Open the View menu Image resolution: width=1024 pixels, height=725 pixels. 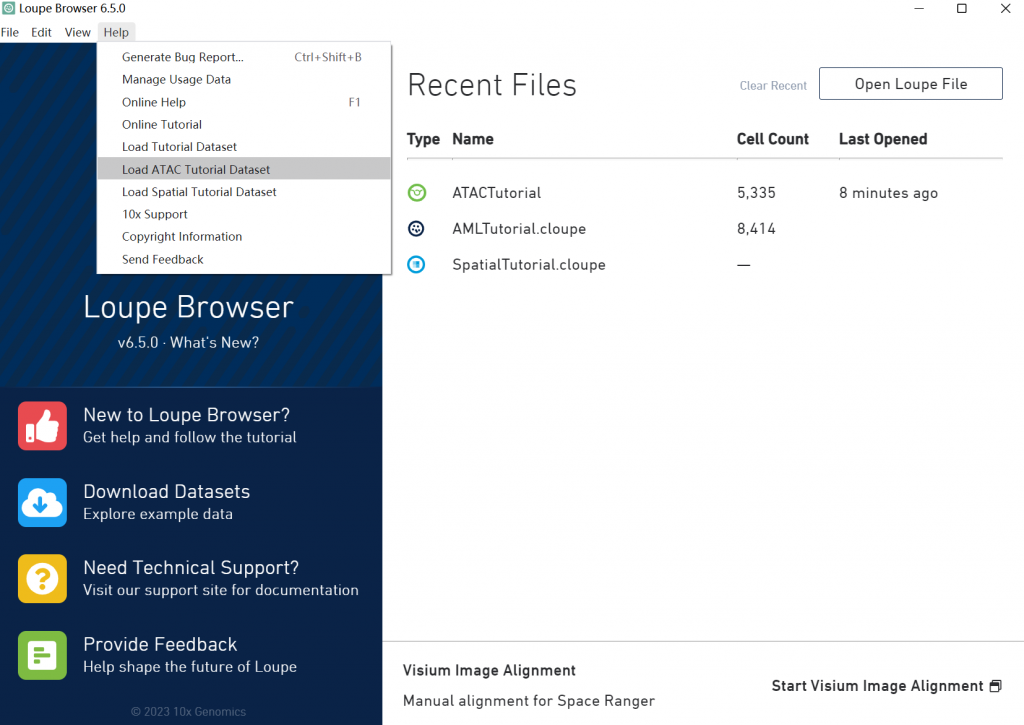[x=78, y=32]
